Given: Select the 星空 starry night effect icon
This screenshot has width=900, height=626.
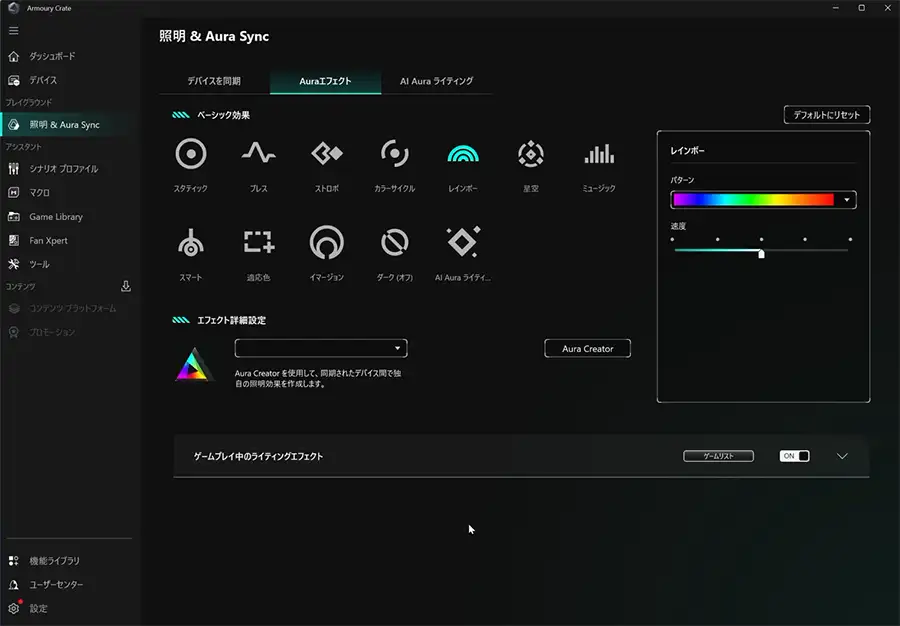Looking at the screenshot, I should click(x=530, y=154).
